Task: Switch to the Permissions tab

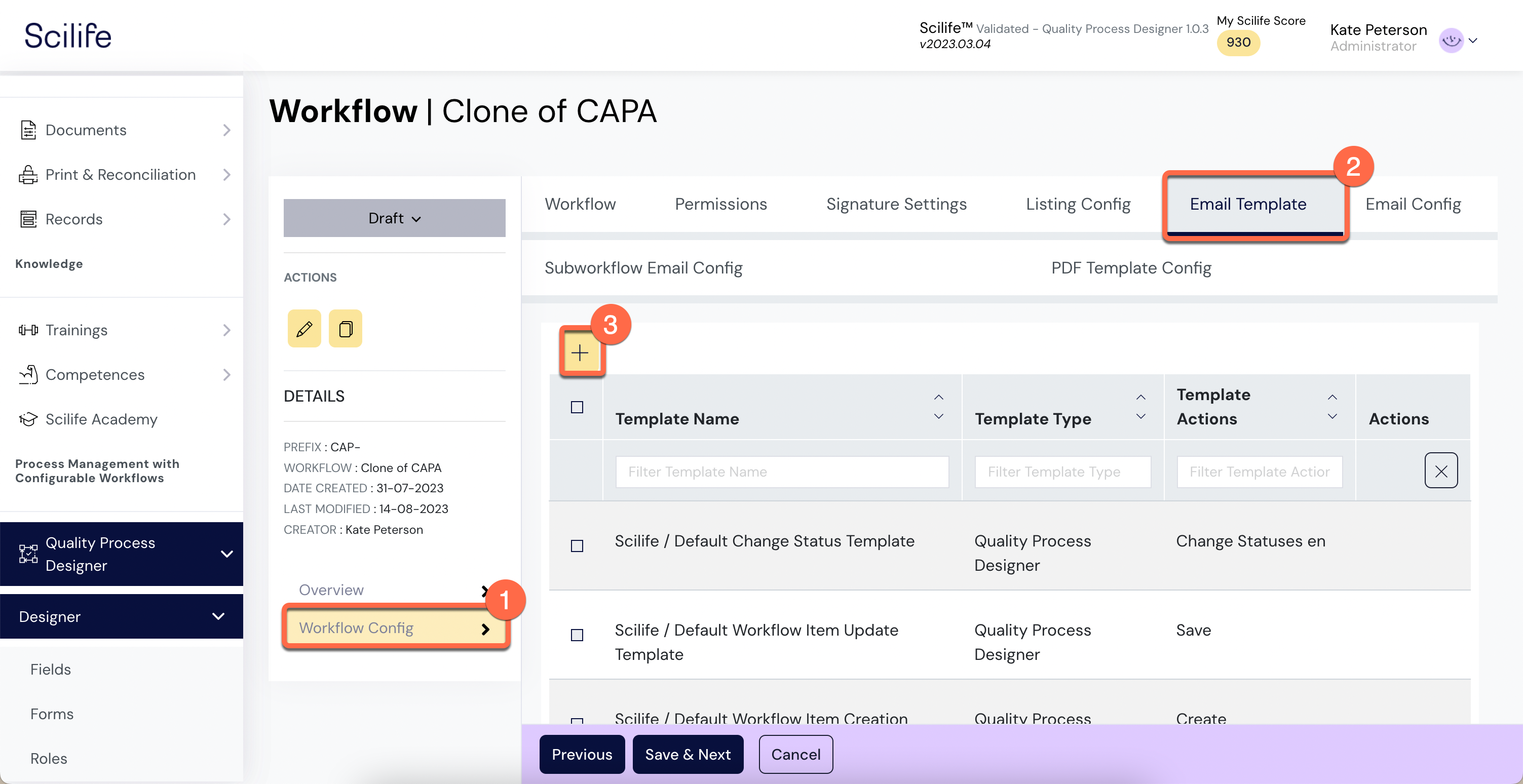Action: 720,204
